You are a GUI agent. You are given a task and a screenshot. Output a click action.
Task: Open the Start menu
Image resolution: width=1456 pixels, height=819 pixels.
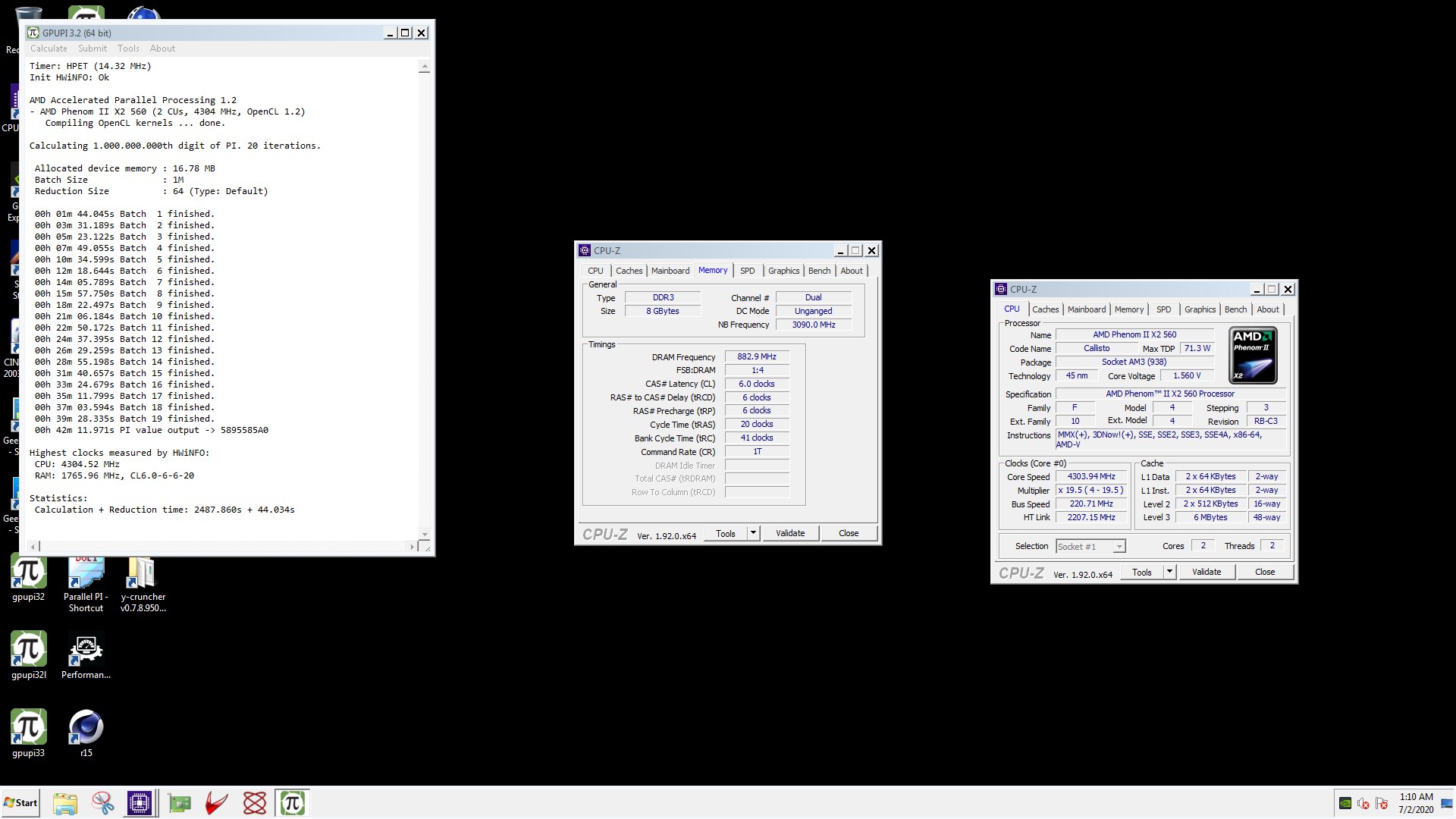click(20, 803)
